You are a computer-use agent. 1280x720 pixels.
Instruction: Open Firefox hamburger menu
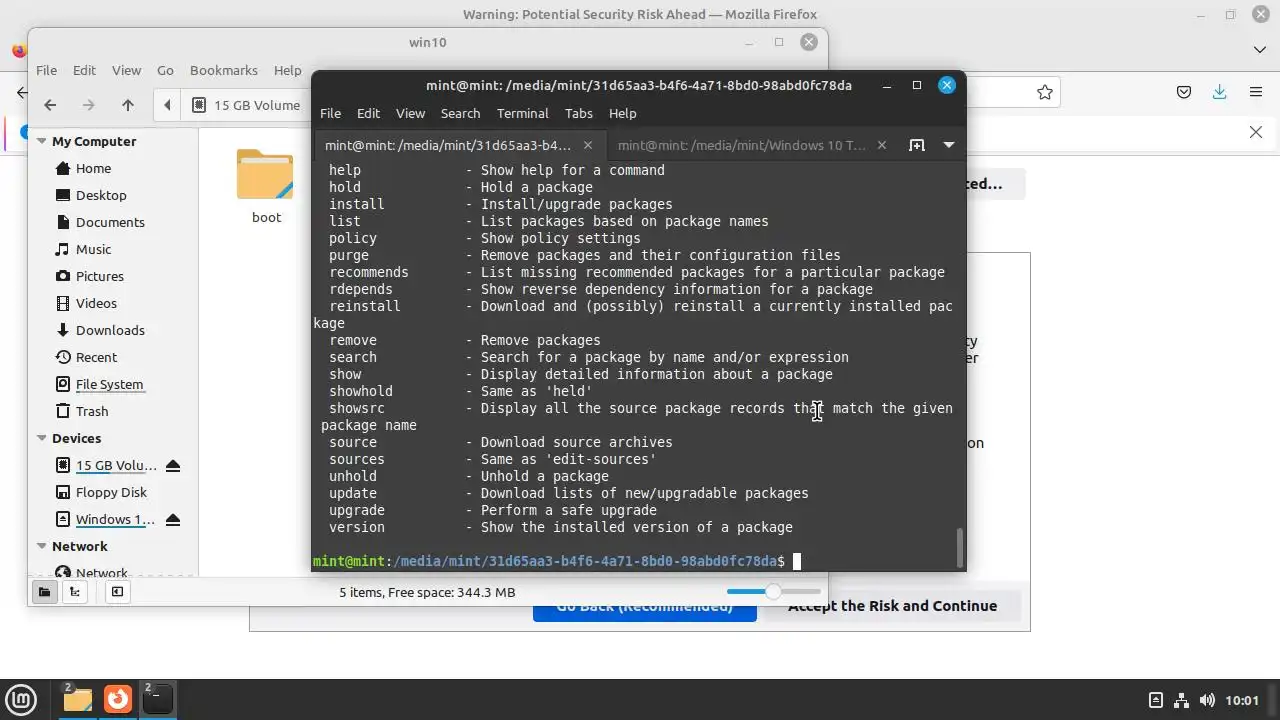[x=1256, y=92]
